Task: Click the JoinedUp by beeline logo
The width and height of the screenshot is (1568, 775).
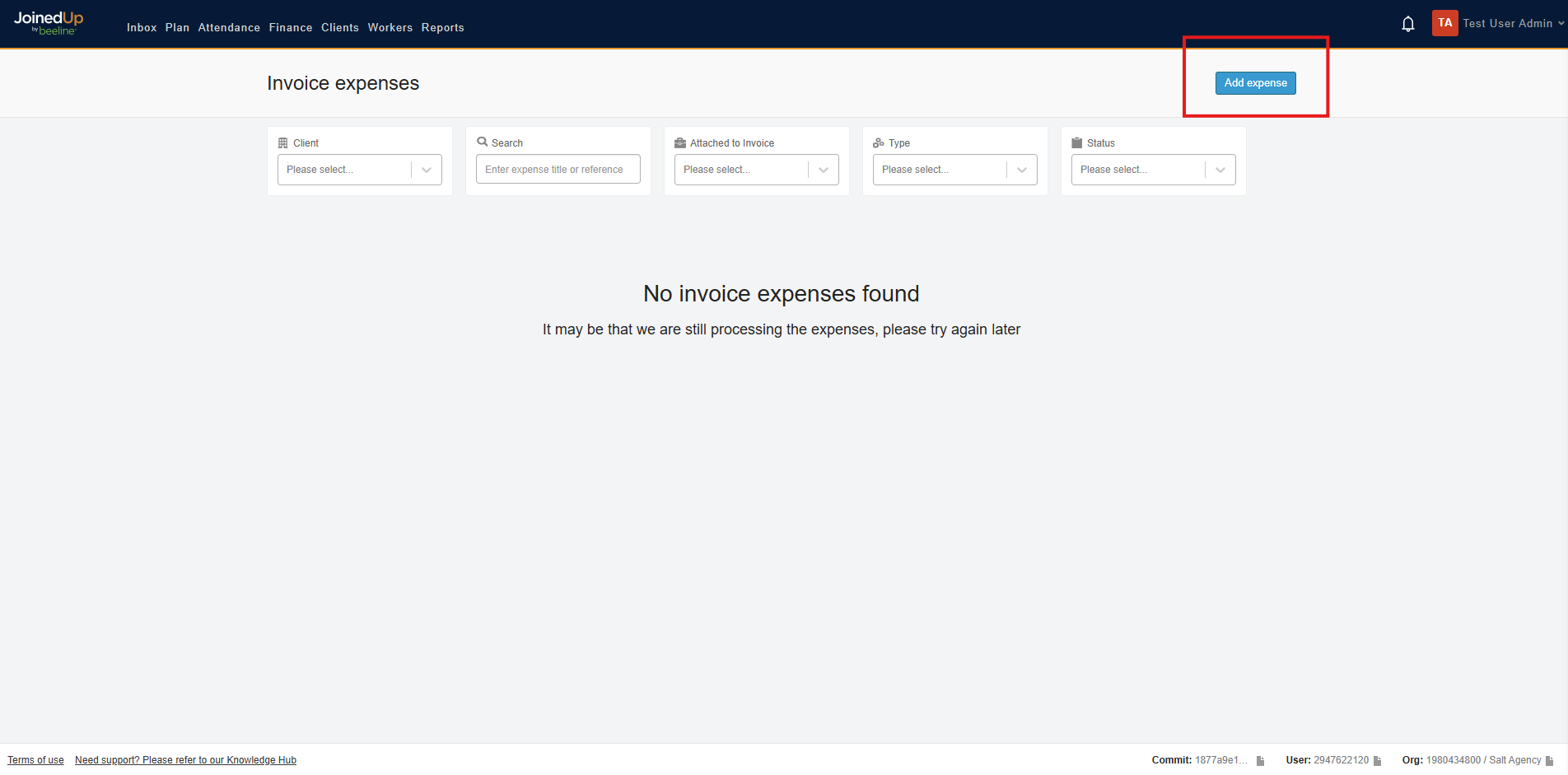Action: coord(47,23)
